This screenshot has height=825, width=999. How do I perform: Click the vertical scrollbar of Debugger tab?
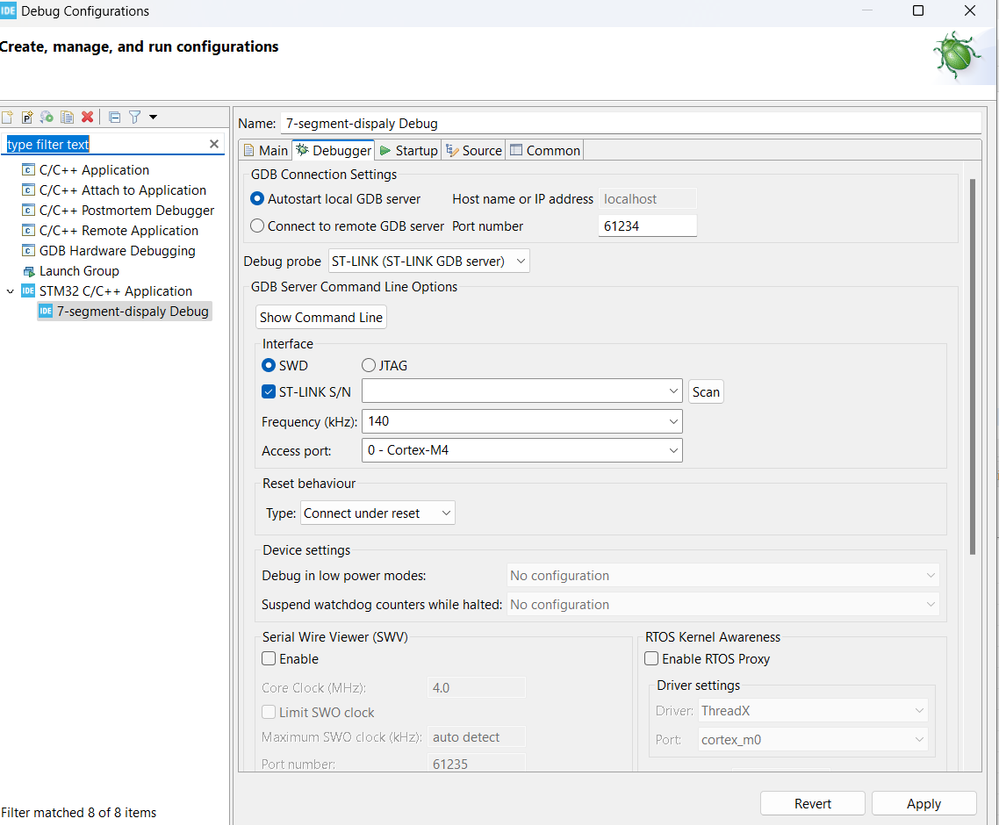pos(972,367)
